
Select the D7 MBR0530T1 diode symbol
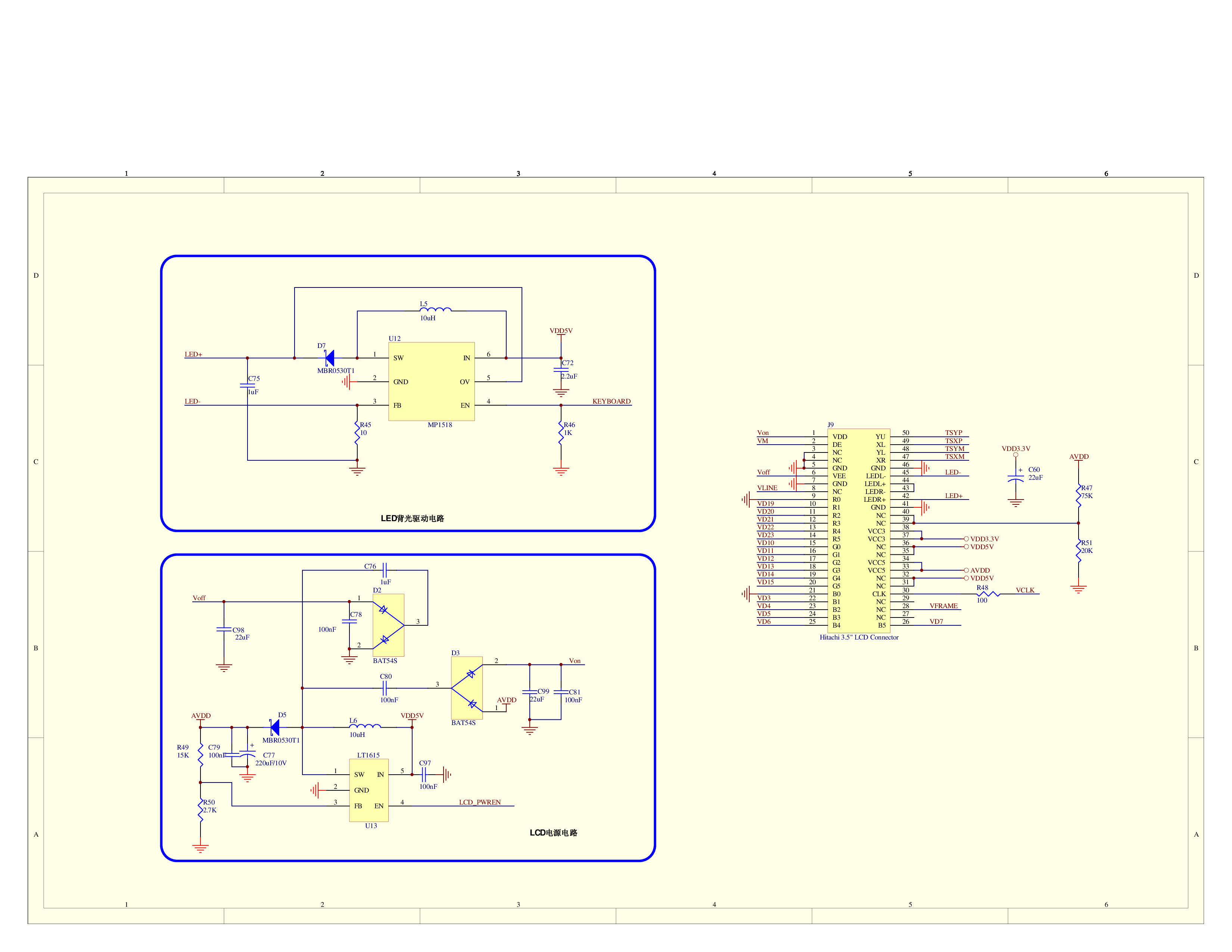(x=329, y=358)
